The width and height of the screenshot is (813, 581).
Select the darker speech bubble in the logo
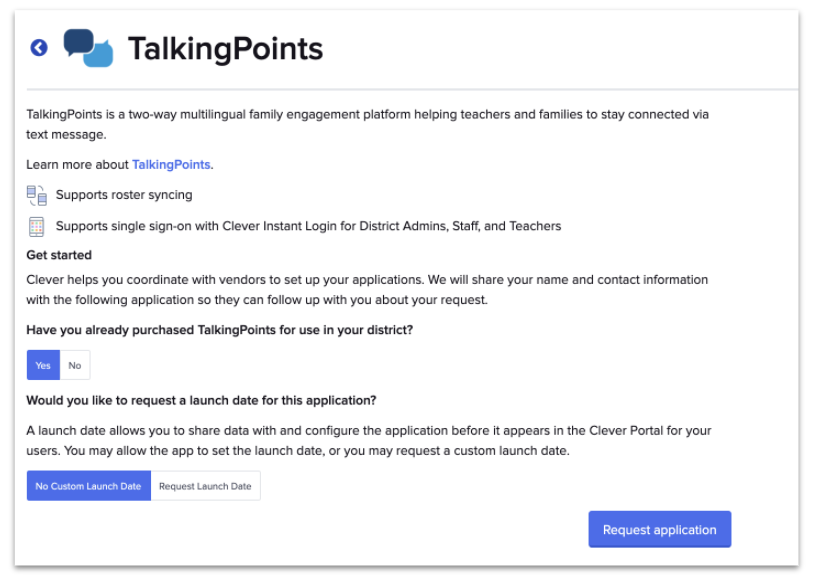[76, 40]
